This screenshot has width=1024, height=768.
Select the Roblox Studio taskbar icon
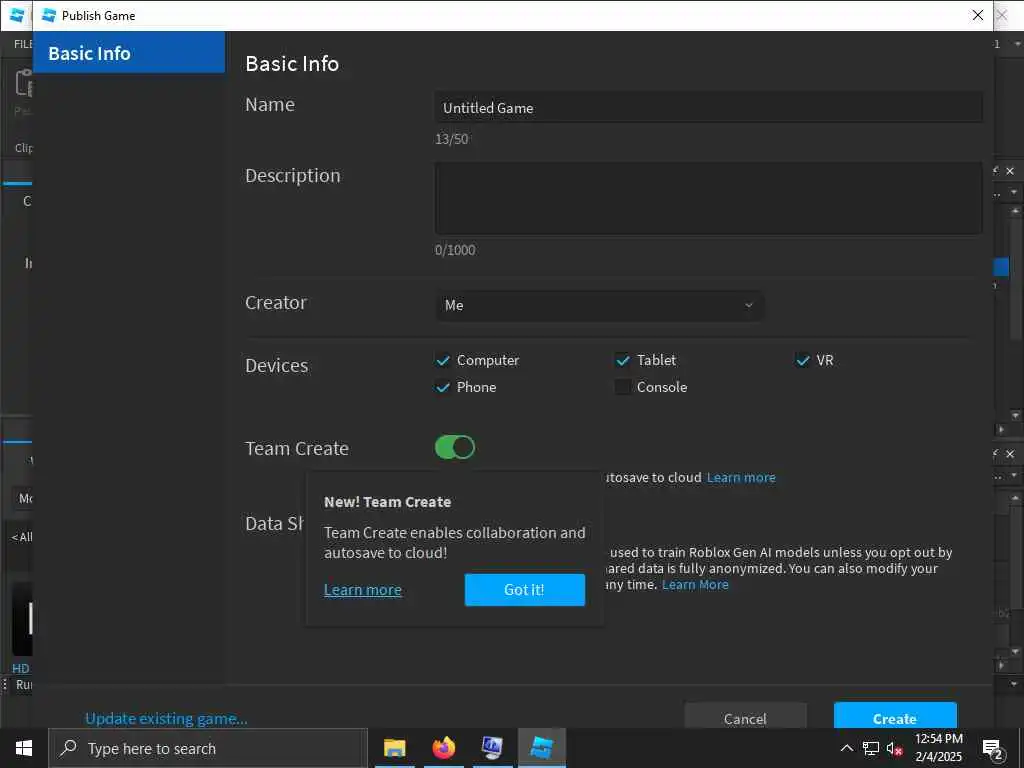542,748
